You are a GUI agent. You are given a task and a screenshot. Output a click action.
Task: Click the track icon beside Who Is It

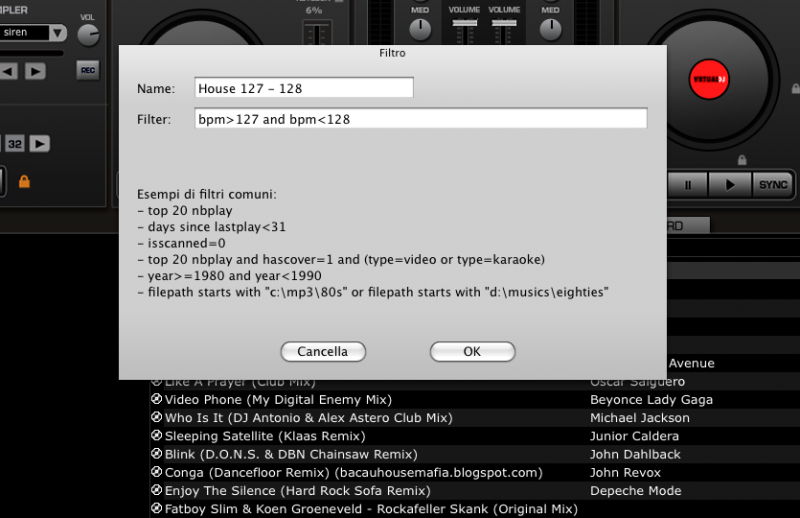pos(157,417)
